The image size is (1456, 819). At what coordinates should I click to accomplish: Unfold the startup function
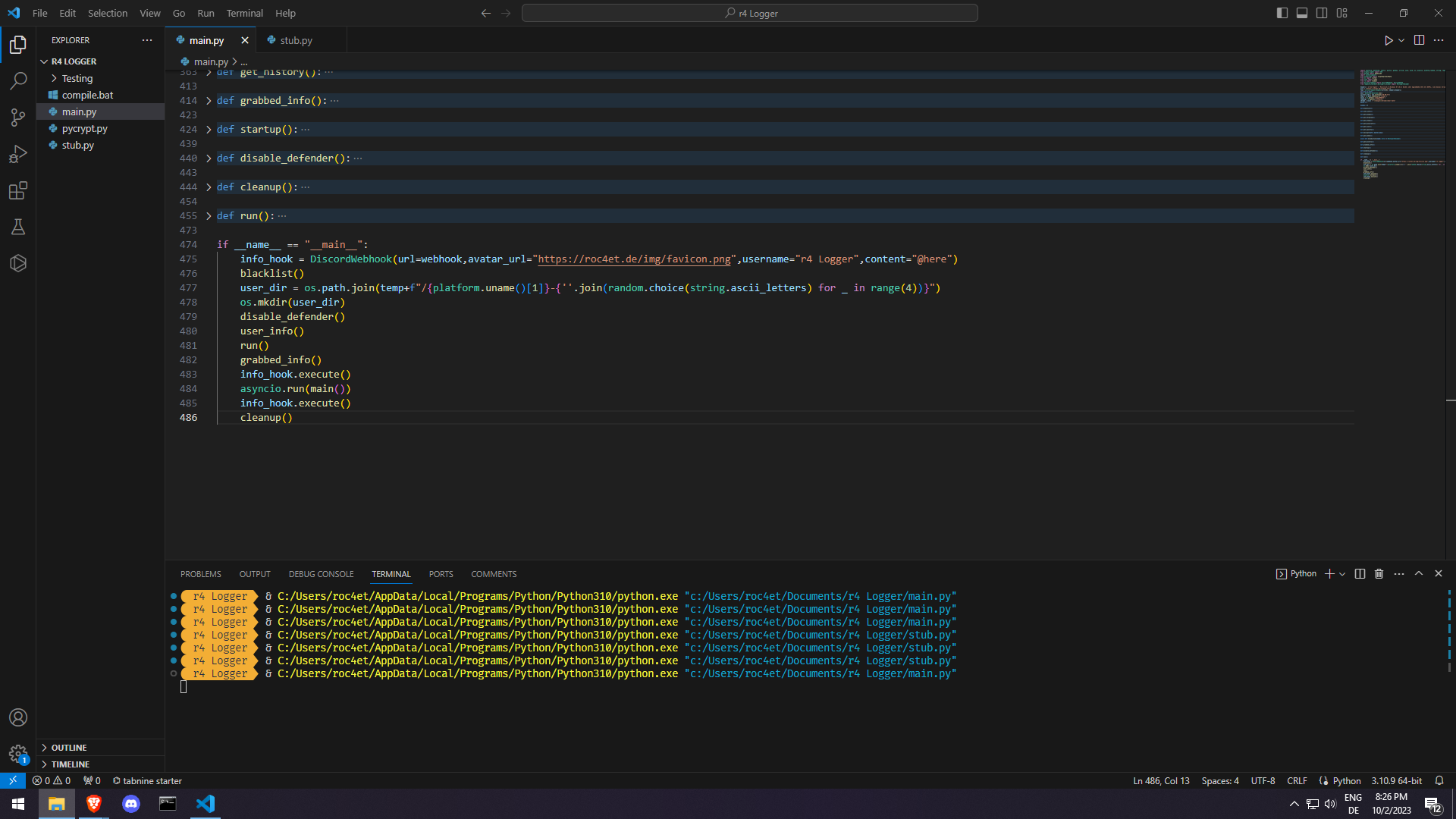coord(209,129)
